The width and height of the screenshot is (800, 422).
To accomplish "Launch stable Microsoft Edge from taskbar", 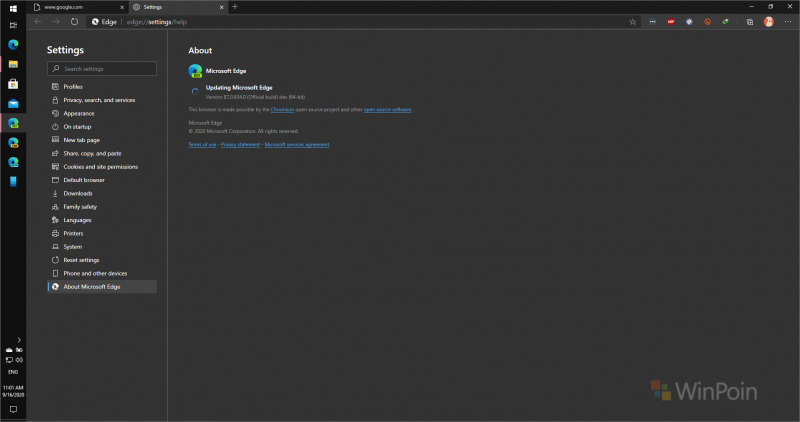I will [x=13, y=44].
